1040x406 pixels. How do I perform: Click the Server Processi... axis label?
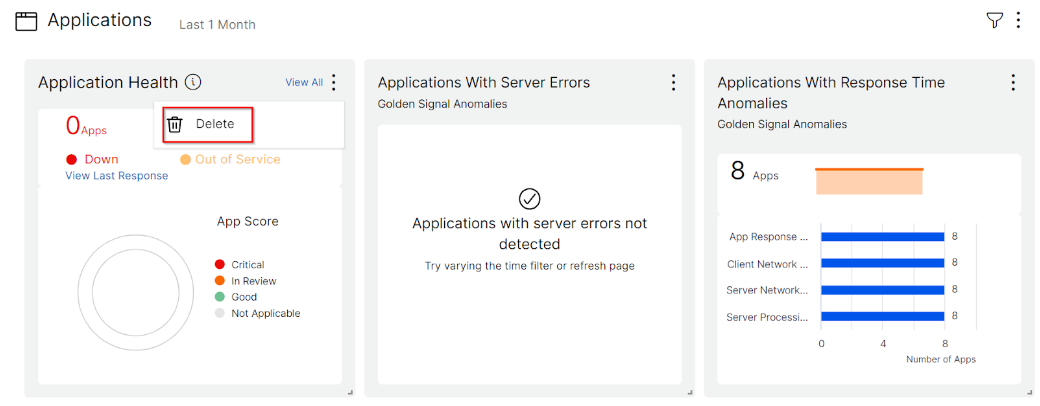[x=767, y=317]
